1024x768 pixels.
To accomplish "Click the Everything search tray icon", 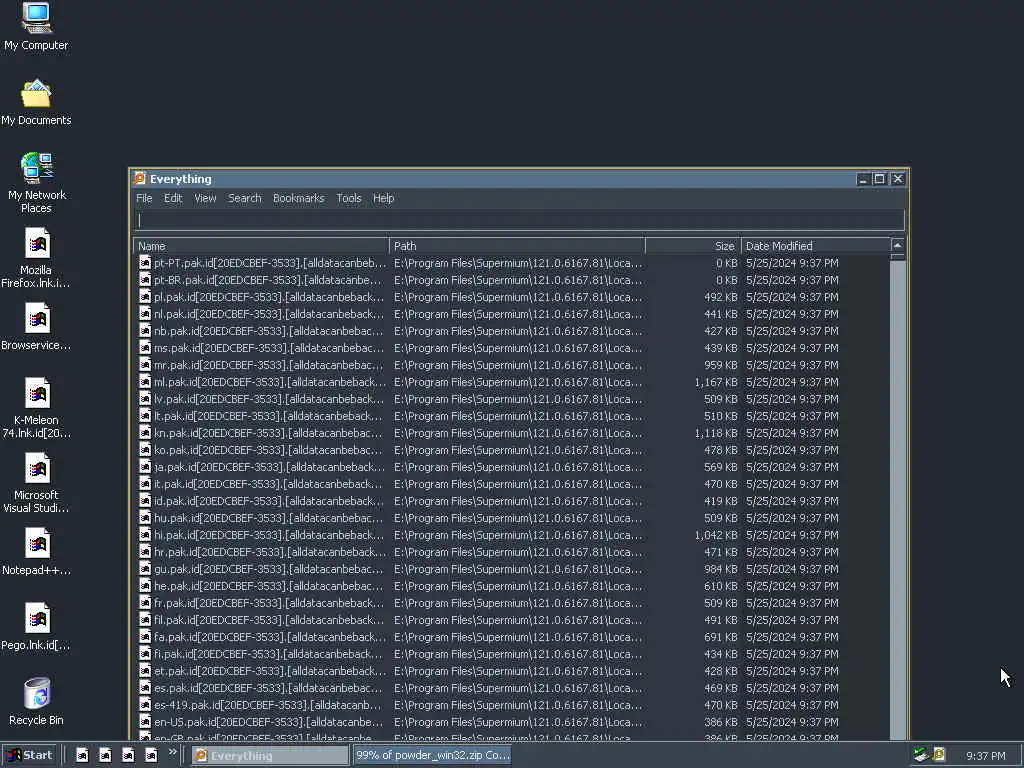I will [939, 754].
